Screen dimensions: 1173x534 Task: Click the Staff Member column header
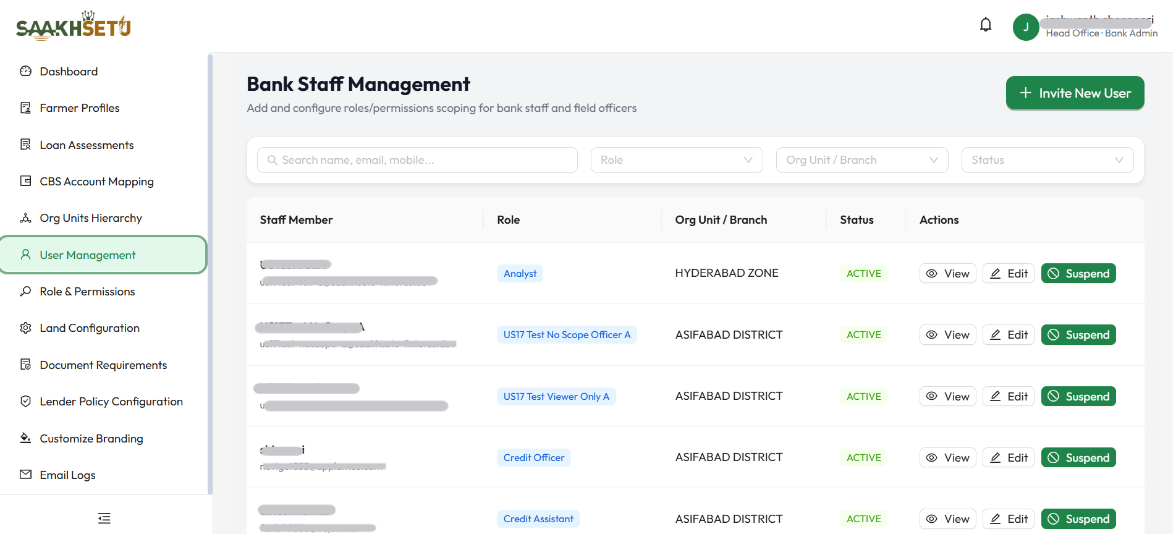[296, 220]
